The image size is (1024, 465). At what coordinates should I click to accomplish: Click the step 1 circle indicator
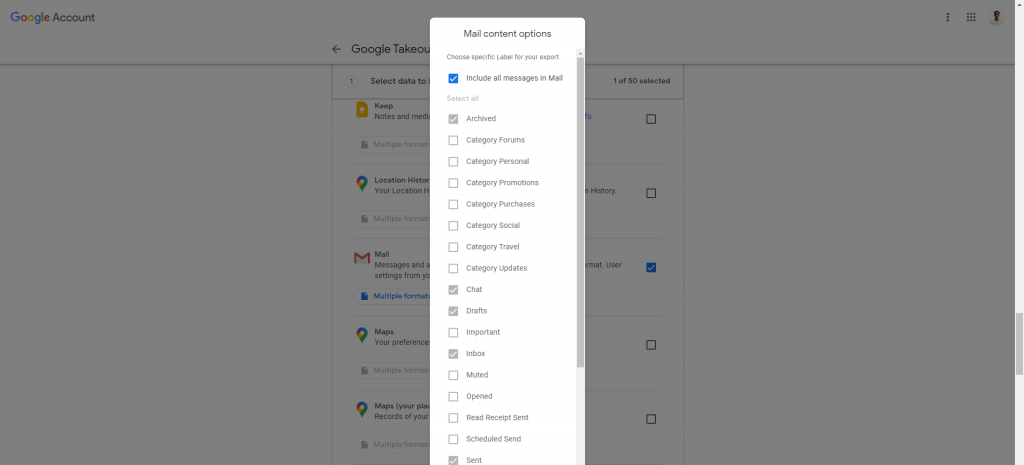pos(351,81)
